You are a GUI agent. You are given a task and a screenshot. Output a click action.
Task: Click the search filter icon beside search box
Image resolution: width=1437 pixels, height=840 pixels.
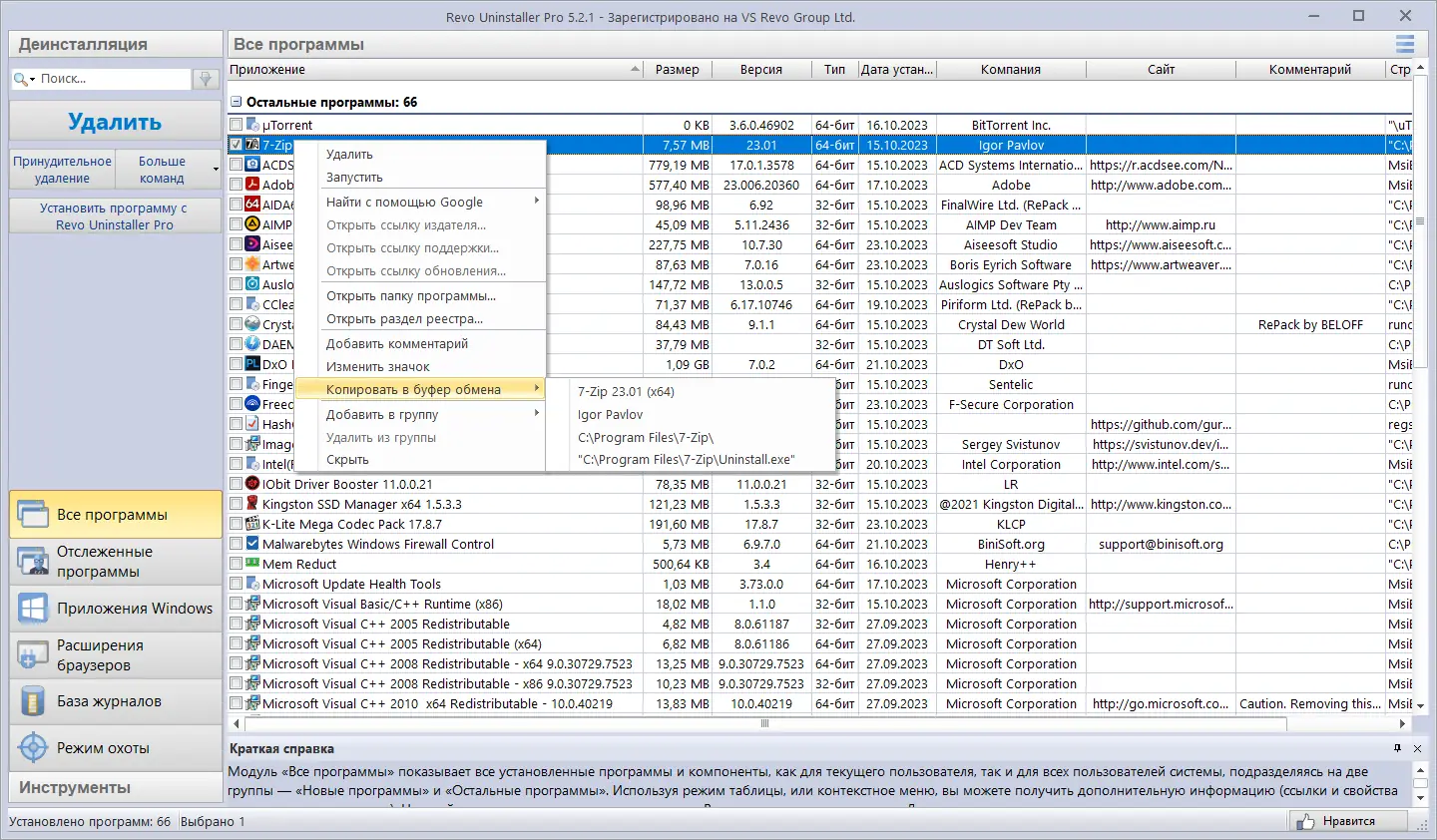point(205,78)
